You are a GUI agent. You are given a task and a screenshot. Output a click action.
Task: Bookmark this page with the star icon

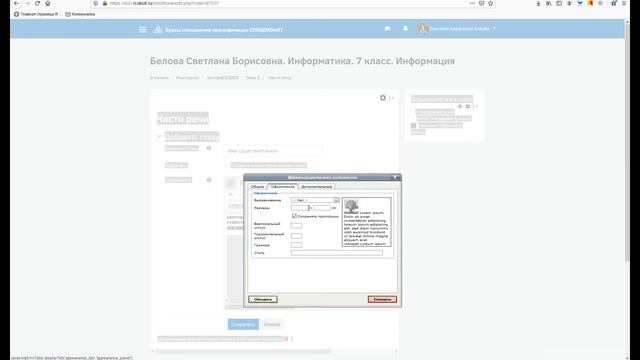pos(491,3)
